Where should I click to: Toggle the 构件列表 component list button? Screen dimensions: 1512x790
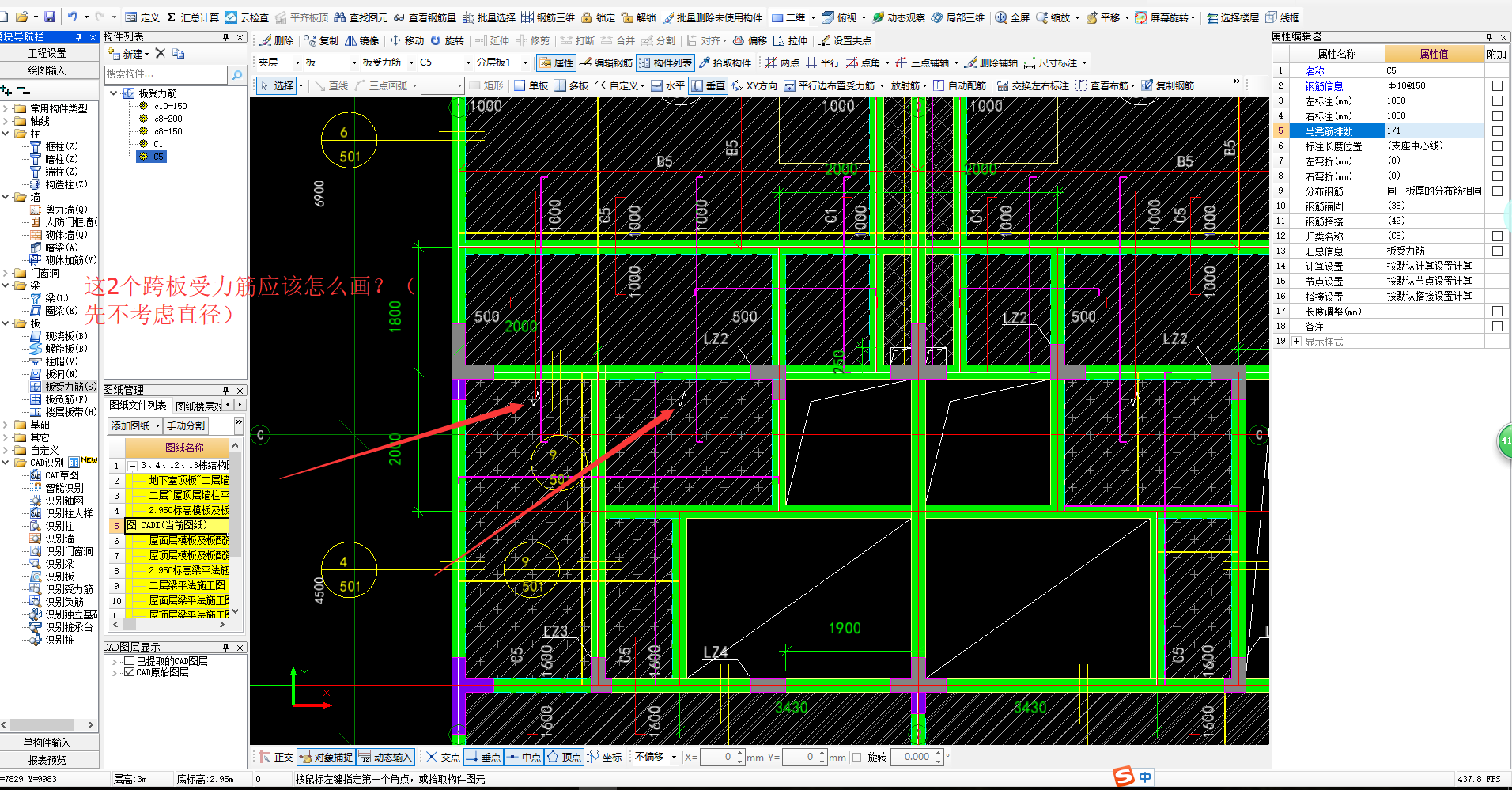coord(666,62)
